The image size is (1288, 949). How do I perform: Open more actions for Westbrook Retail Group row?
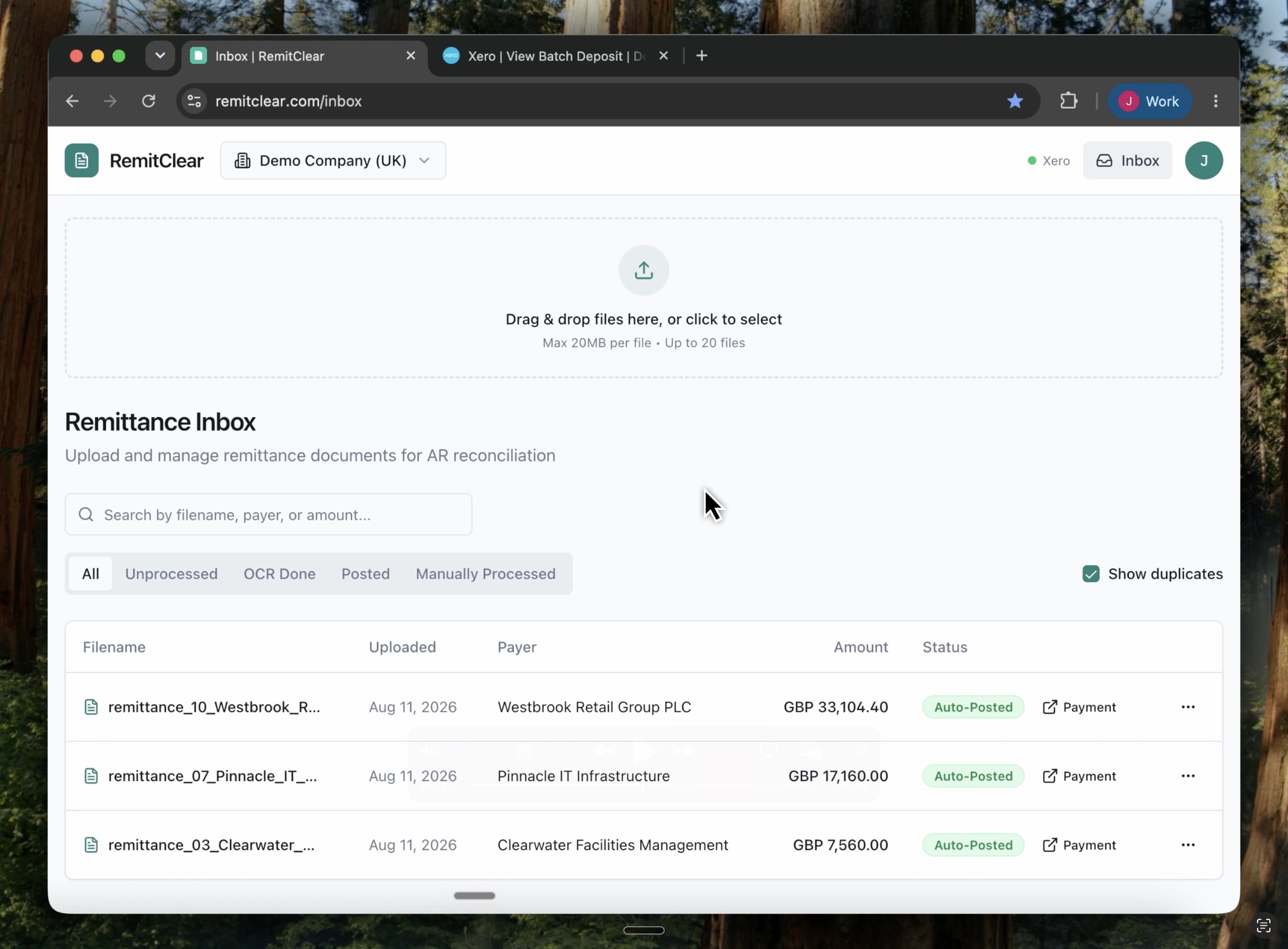pyautogui.click(x=1188, y=707)
